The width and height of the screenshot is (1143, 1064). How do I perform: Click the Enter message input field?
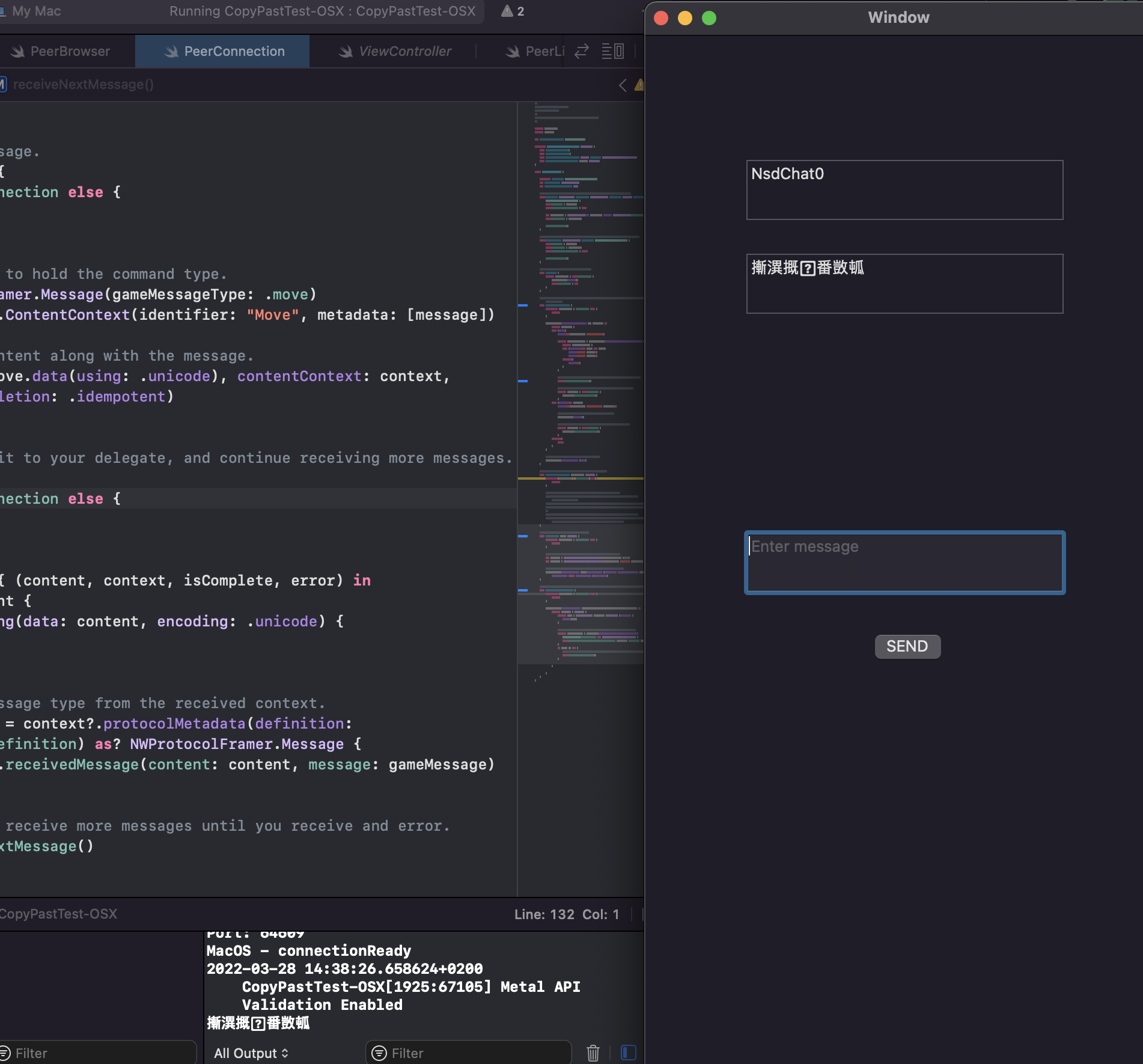coord(904,563)
